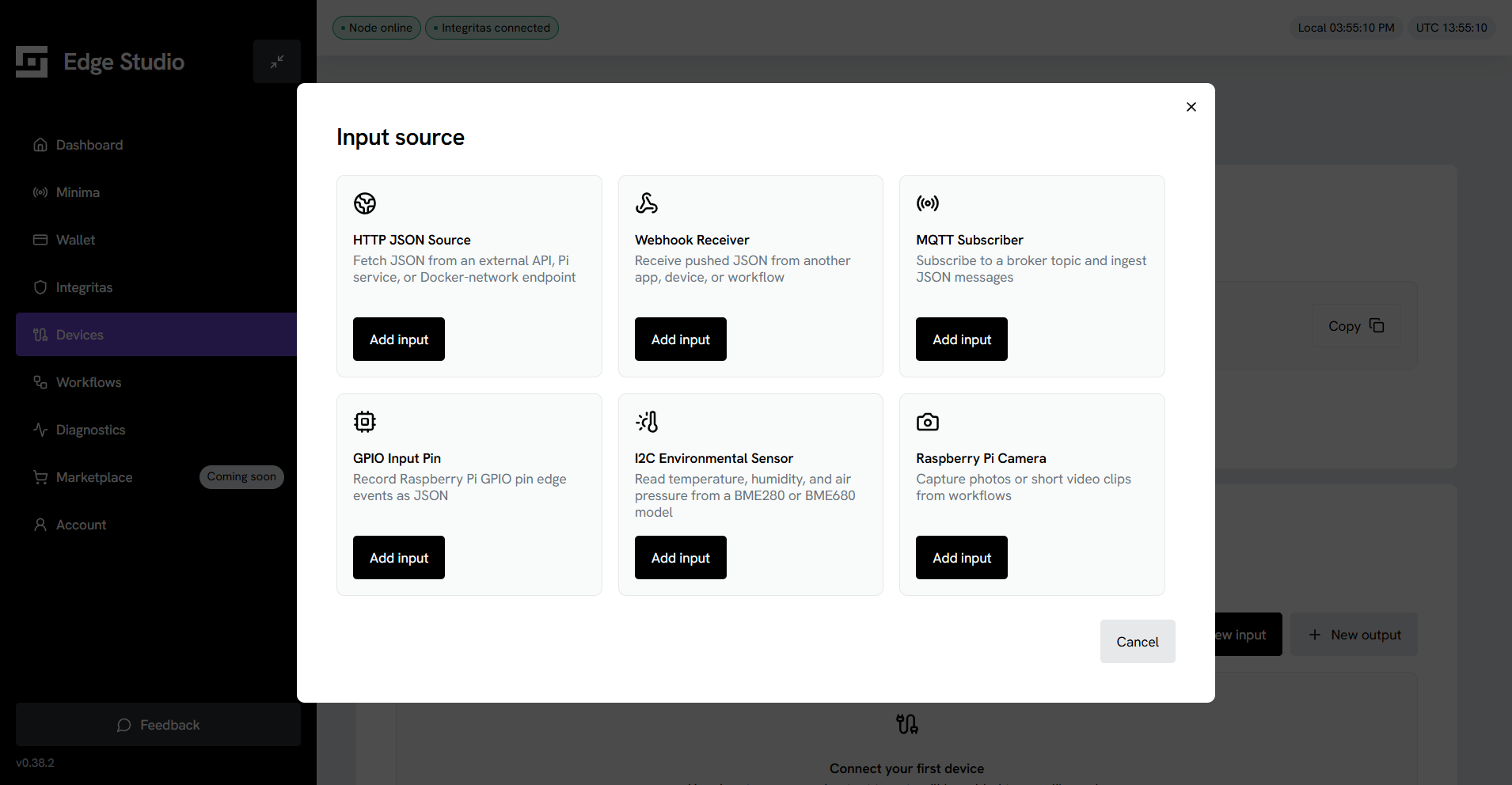This screenshot has width=1512, height=785.
Task: Click the Input source heading
Action: [401, 137]
